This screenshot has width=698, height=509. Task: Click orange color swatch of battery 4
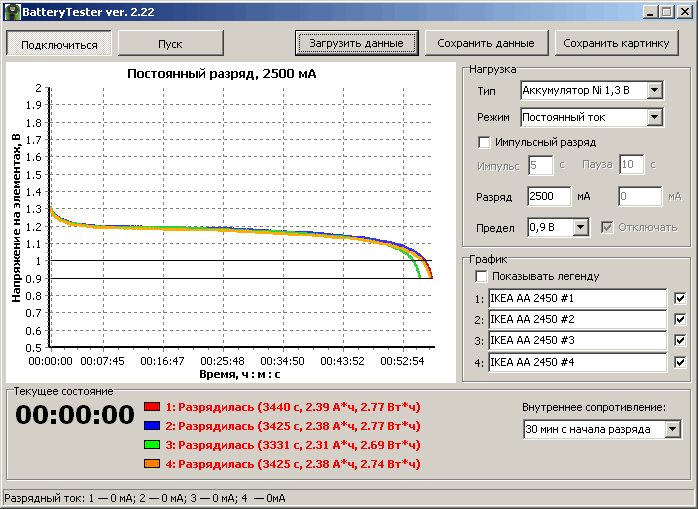[152, 464]
